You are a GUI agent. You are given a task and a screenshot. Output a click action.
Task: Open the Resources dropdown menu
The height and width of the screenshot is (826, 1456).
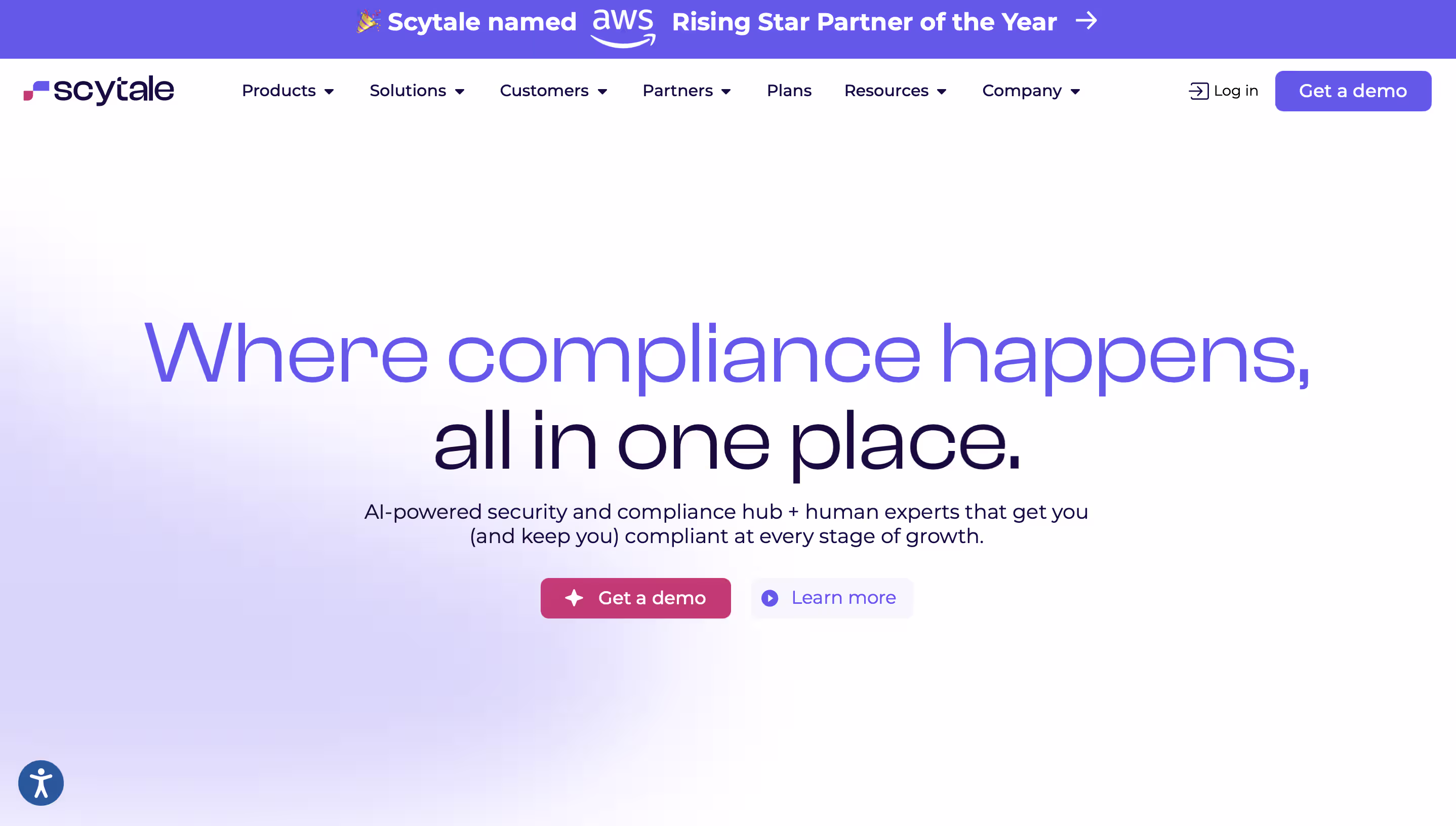(x=895, y=91)
